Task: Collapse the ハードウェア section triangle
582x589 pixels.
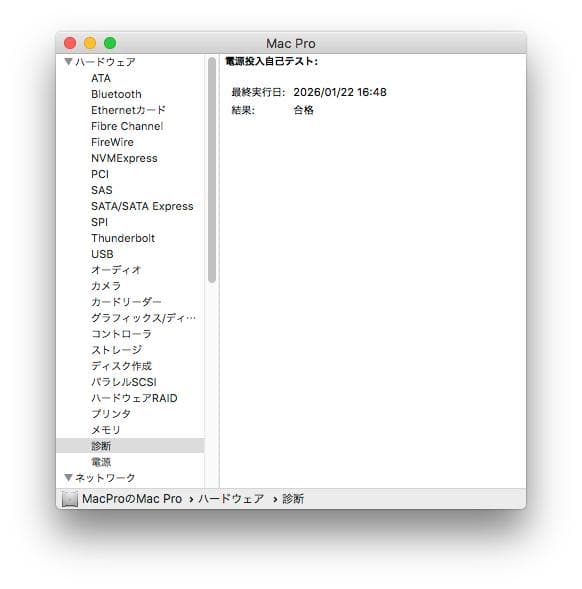Action: tap(68, 61)
